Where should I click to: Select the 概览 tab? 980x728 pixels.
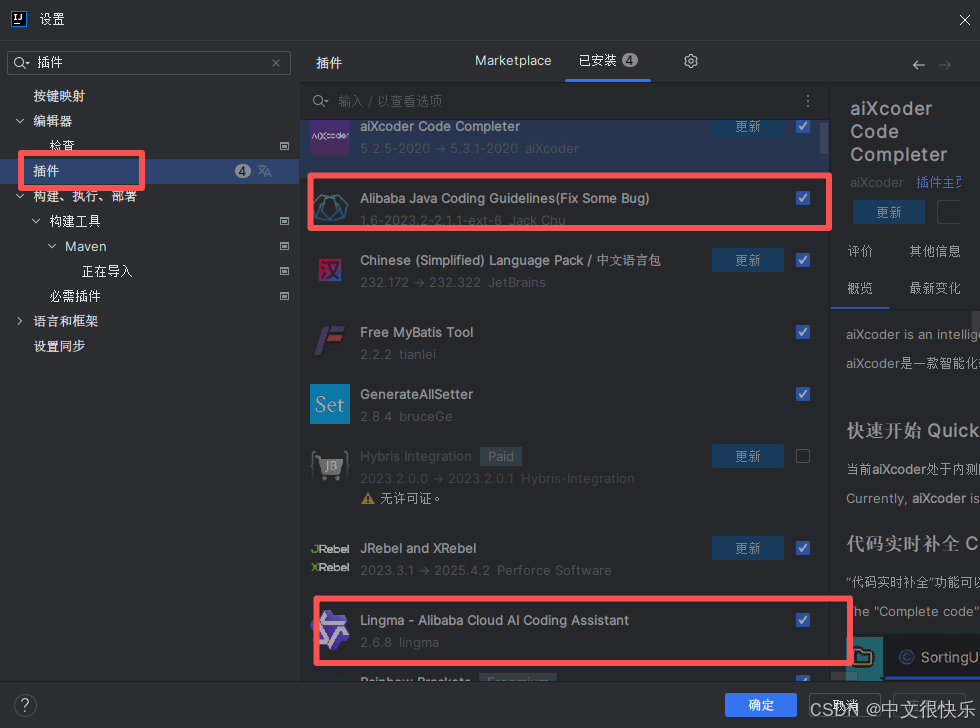coord(860,288)
